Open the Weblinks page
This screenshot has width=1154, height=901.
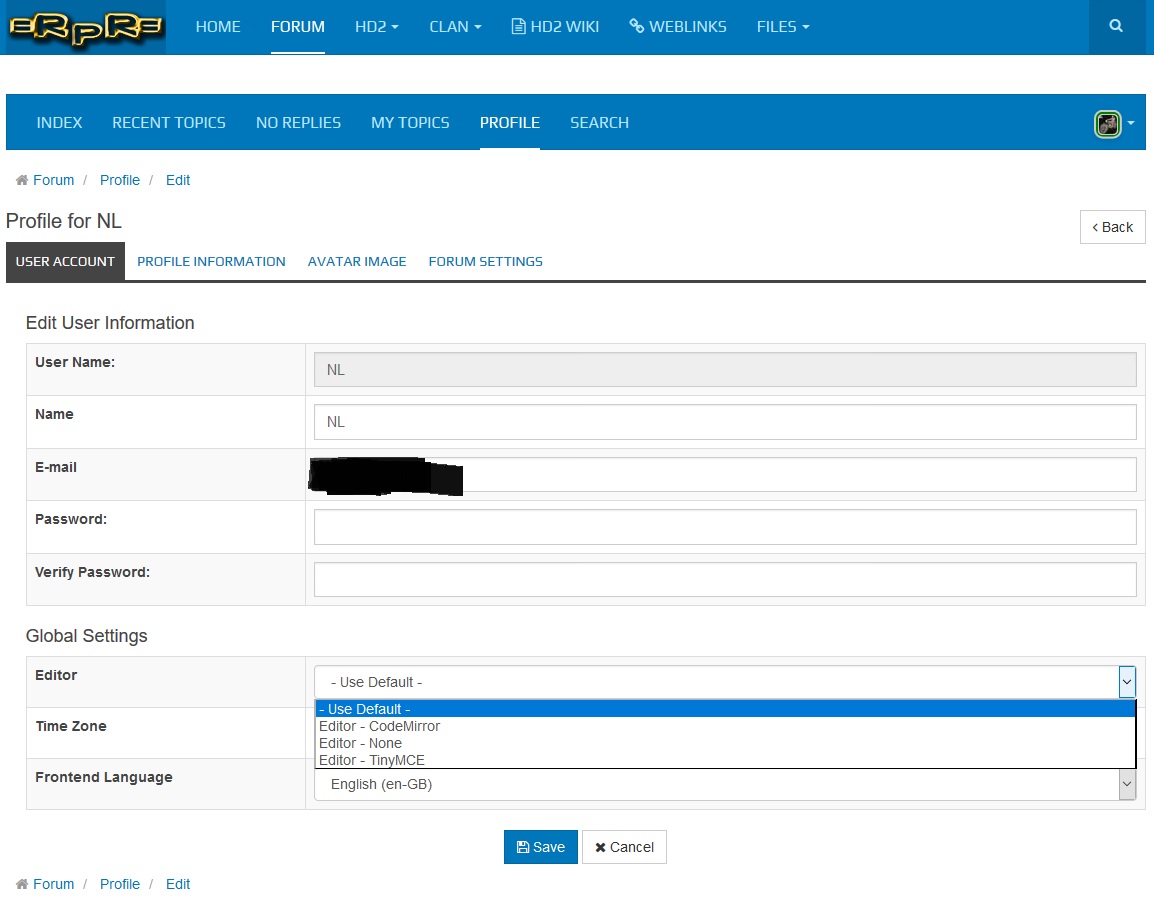point(678,27)
